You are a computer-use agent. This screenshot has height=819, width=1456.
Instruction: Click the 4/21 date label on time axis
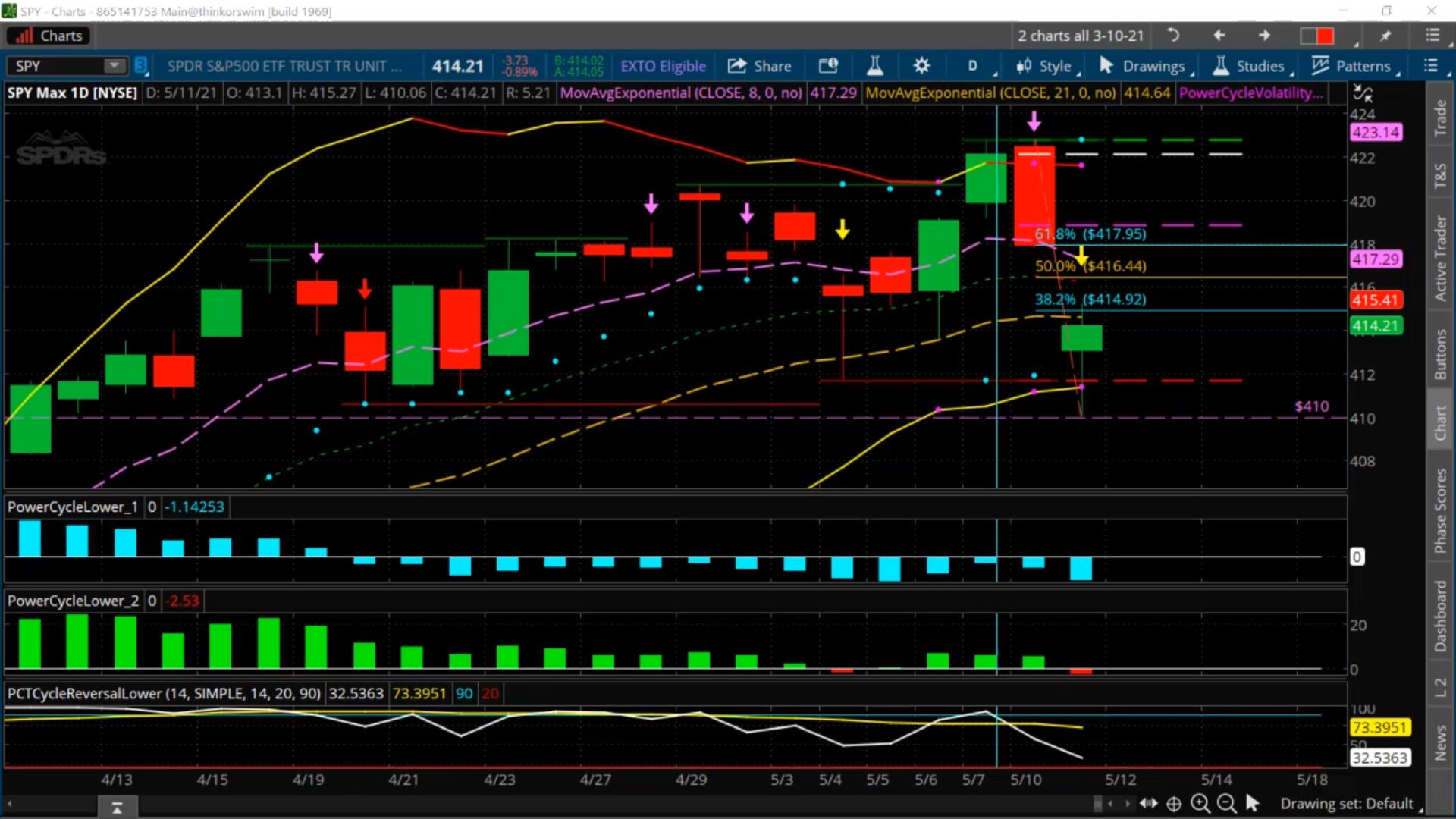click(403, 780)
